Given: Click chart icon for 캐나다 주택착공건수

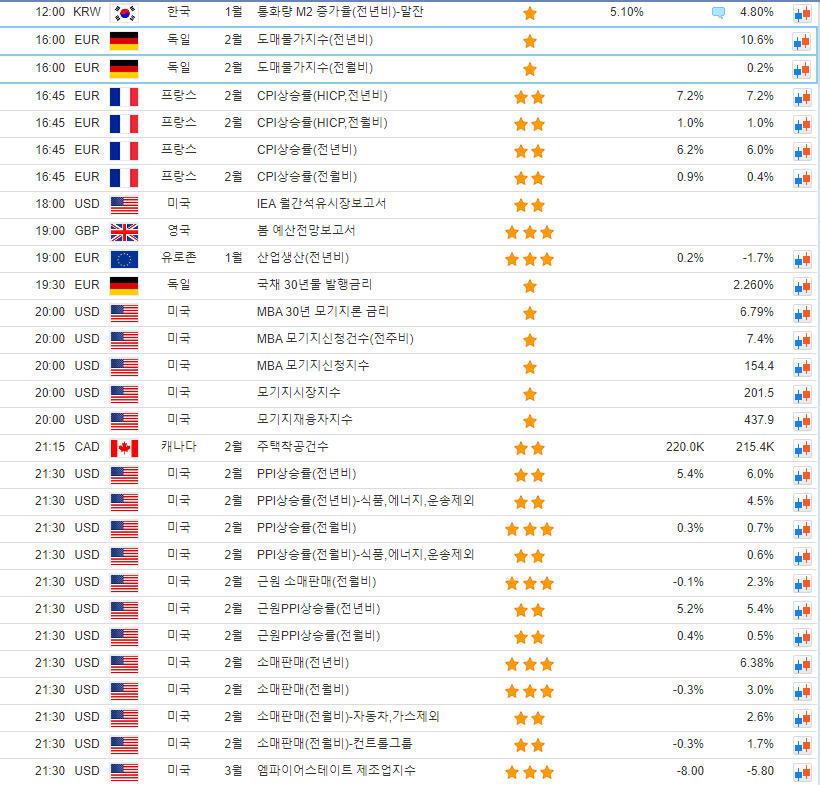Looking at the screenshot, I should point(802,447).
